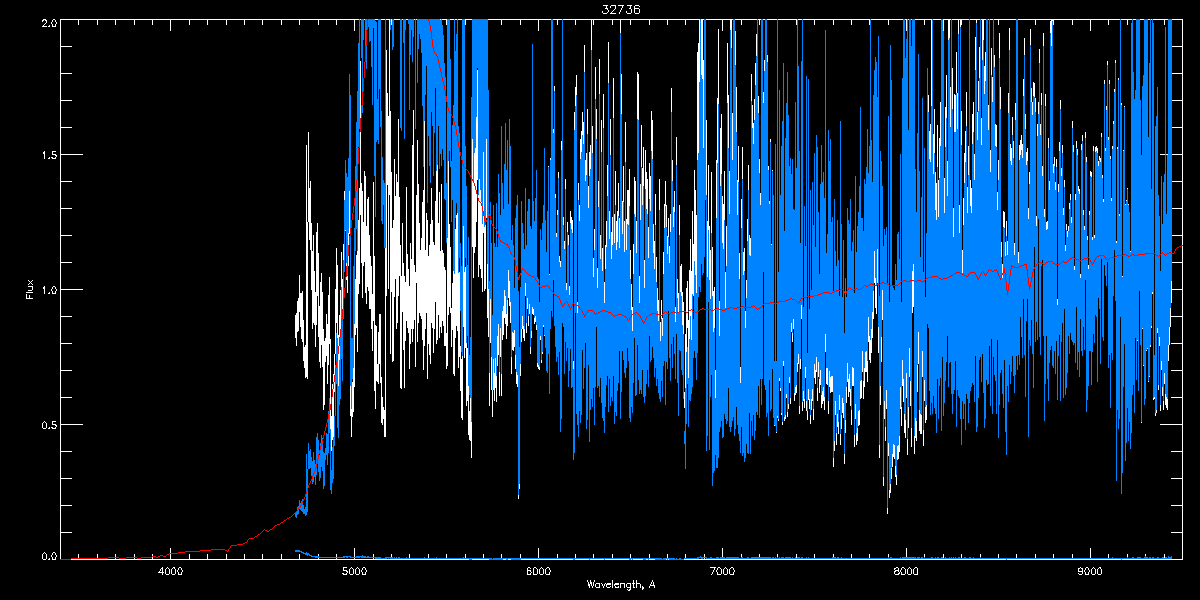
Task: Select the 6000 x-axis tick label
Action: [x=538, y=571]
